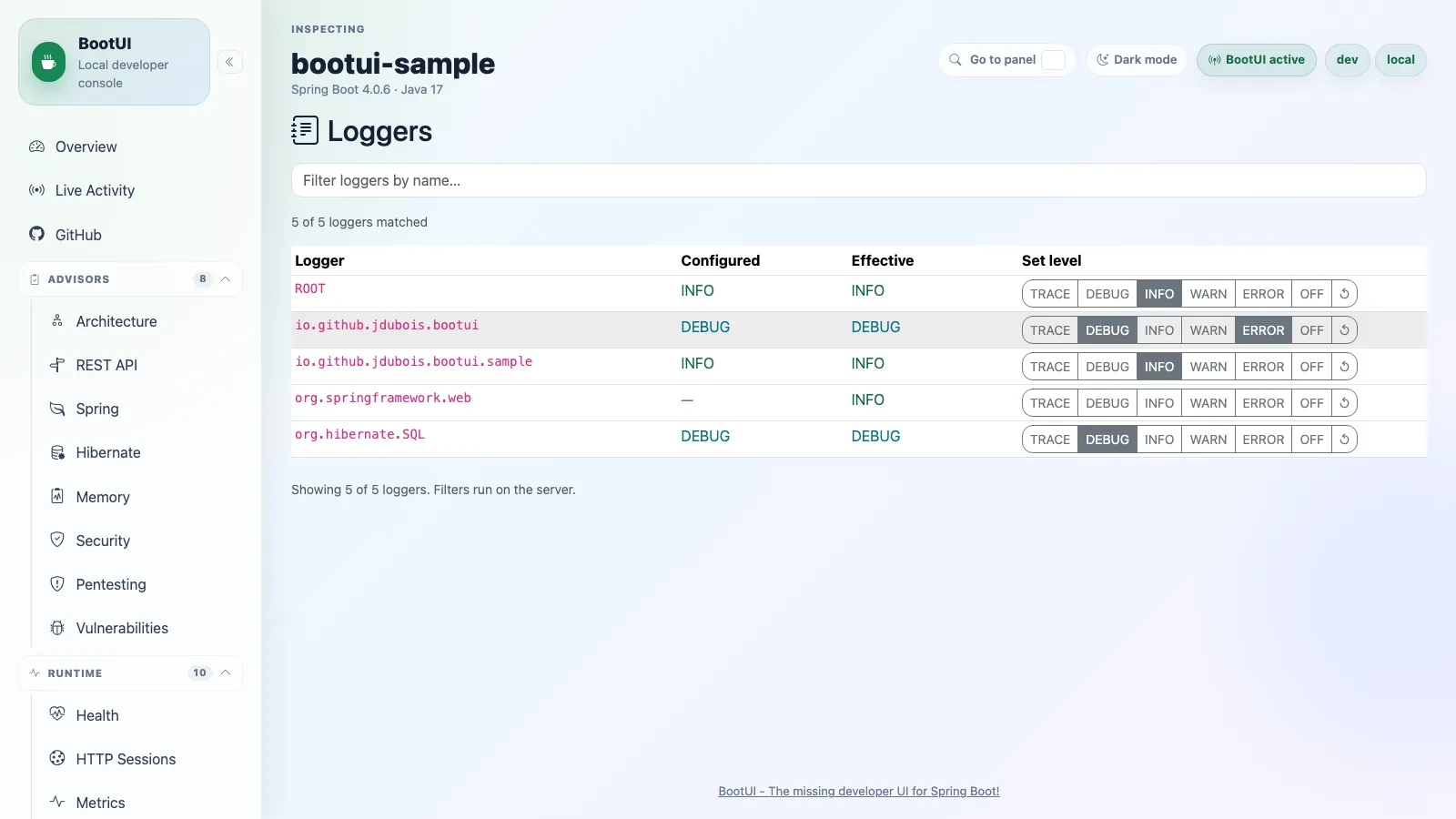Click the Effective column header

coord(883,260)
